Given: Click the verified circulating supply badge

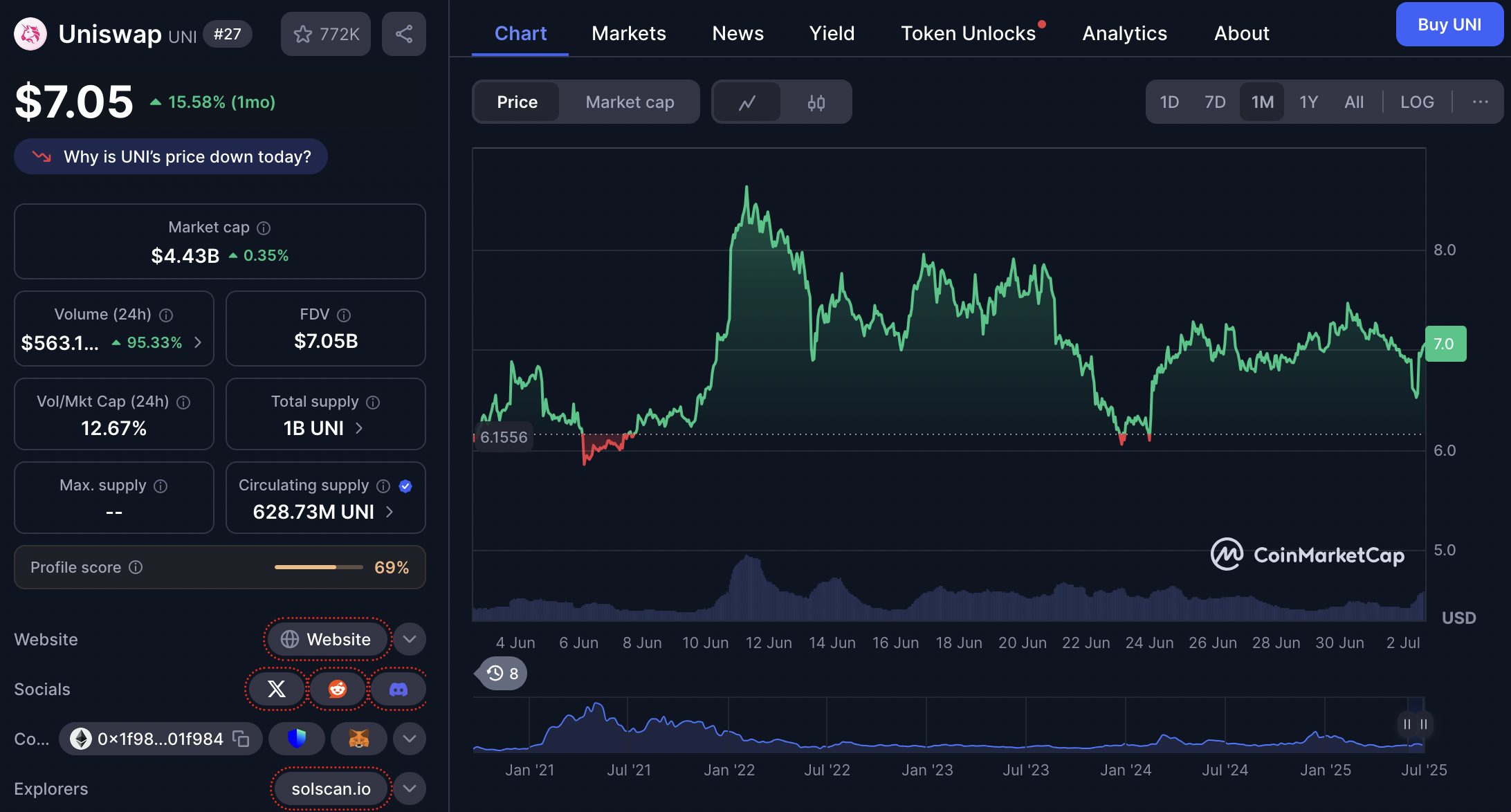Looking at the screenshot, I should pos(406,486).
